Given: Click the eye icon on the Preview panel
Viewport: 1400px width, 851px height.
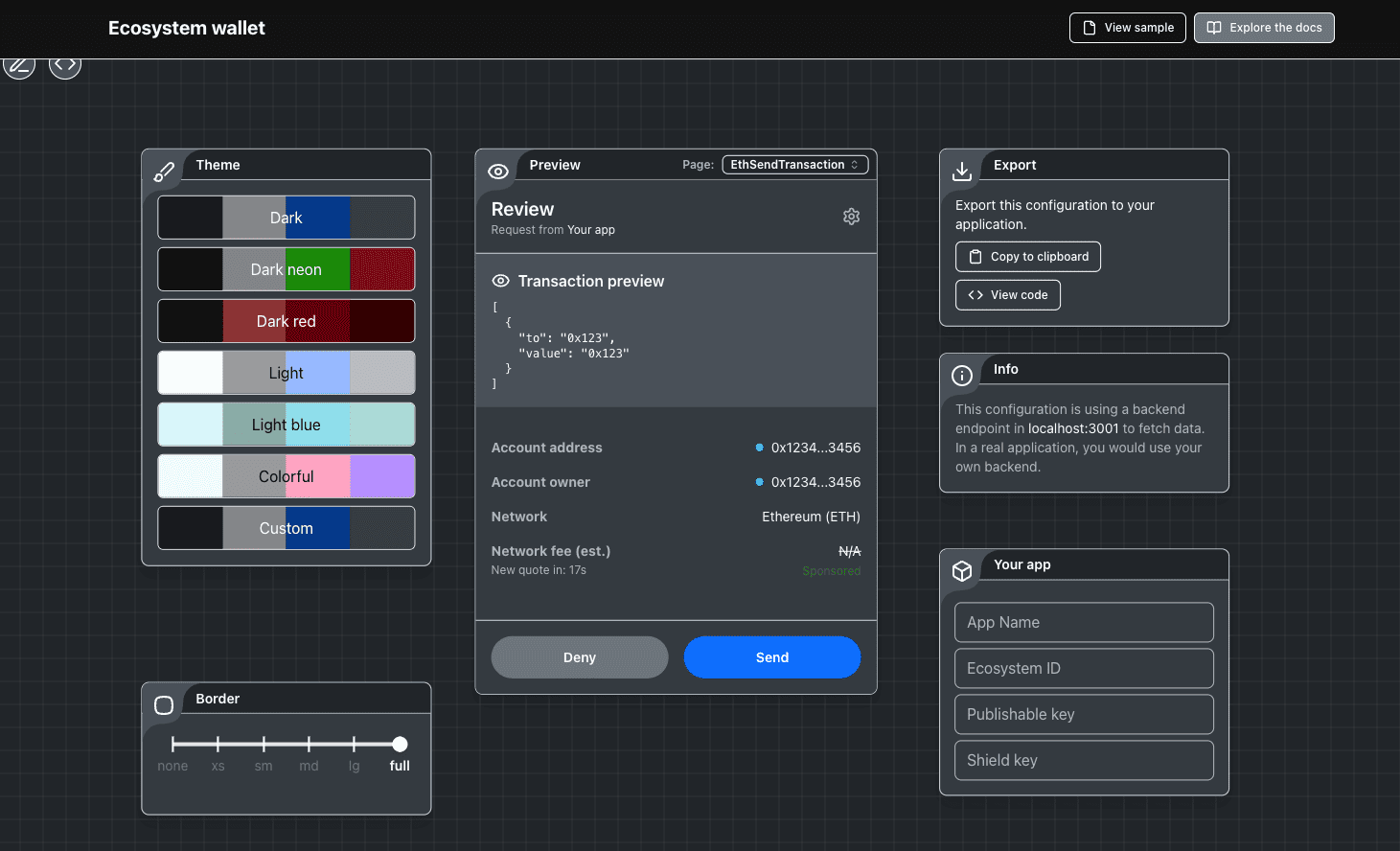Looking at the screenshot, I should point(498,171).
